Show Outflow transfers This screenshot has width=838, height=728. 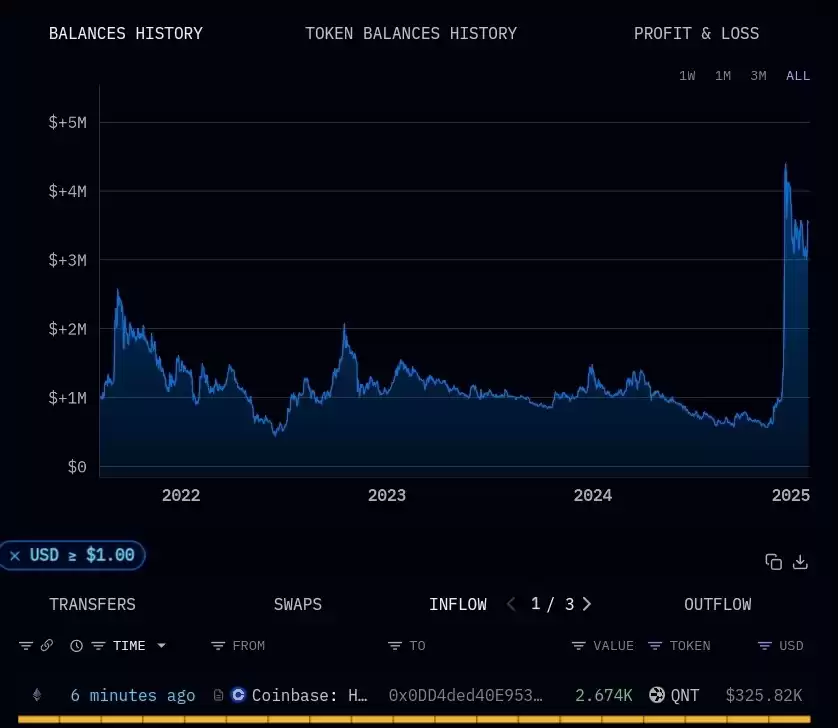coord(718,604)
